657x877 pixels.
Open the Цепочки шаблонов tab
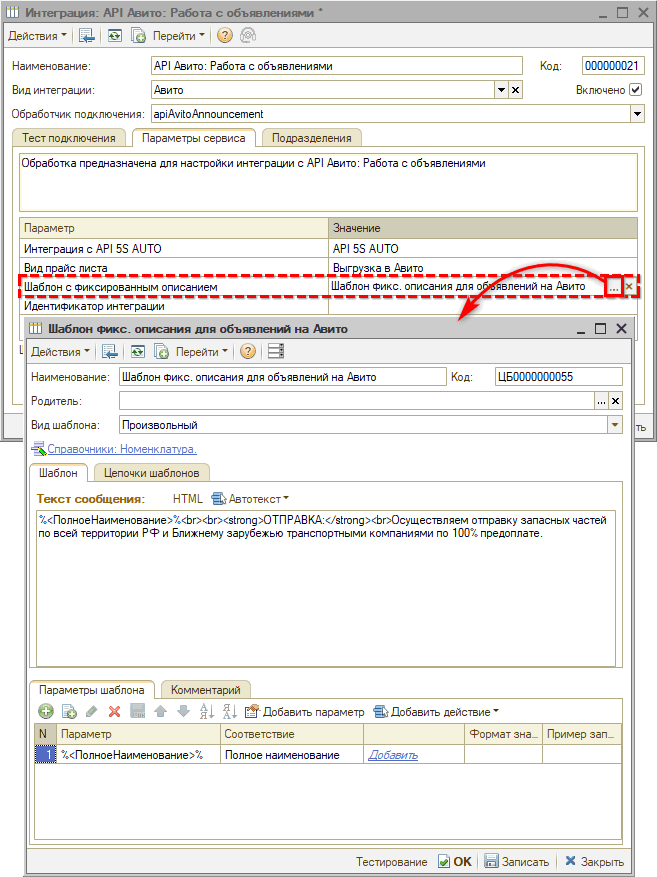point(152,472)
